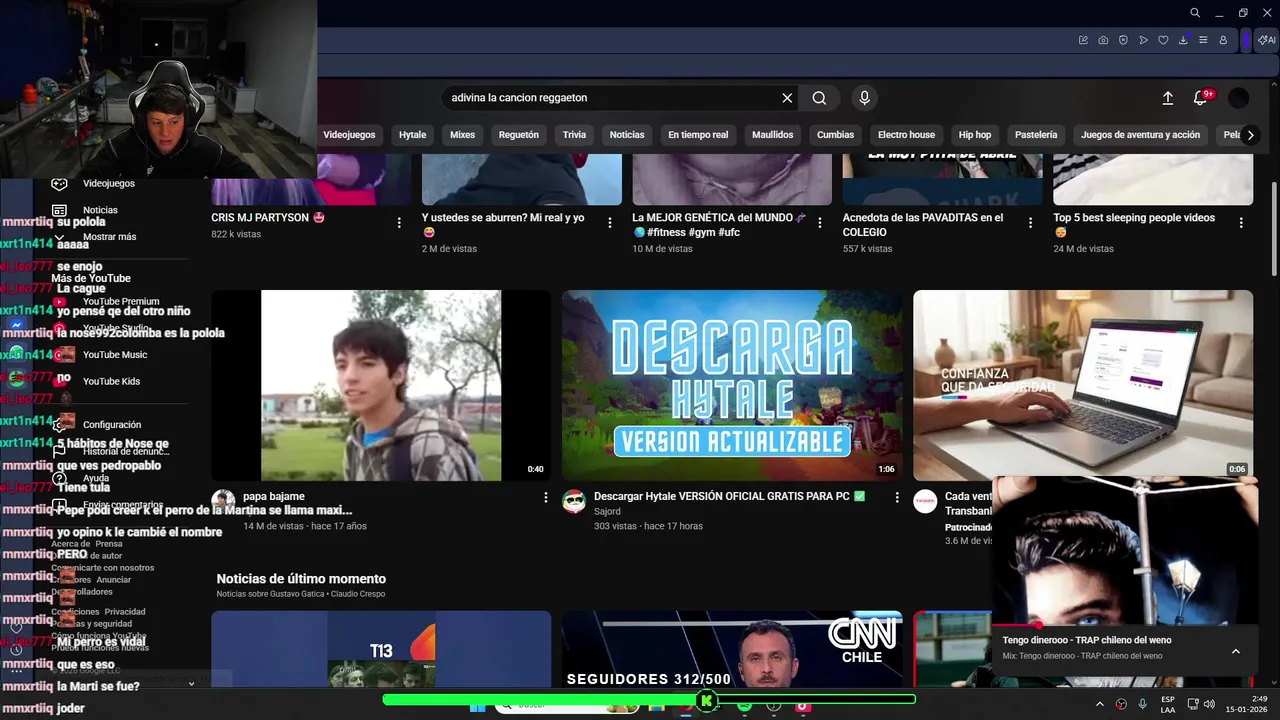Open the browser shield ad-blocker icon
The image size is (1280, 720).
point(1123,40)
